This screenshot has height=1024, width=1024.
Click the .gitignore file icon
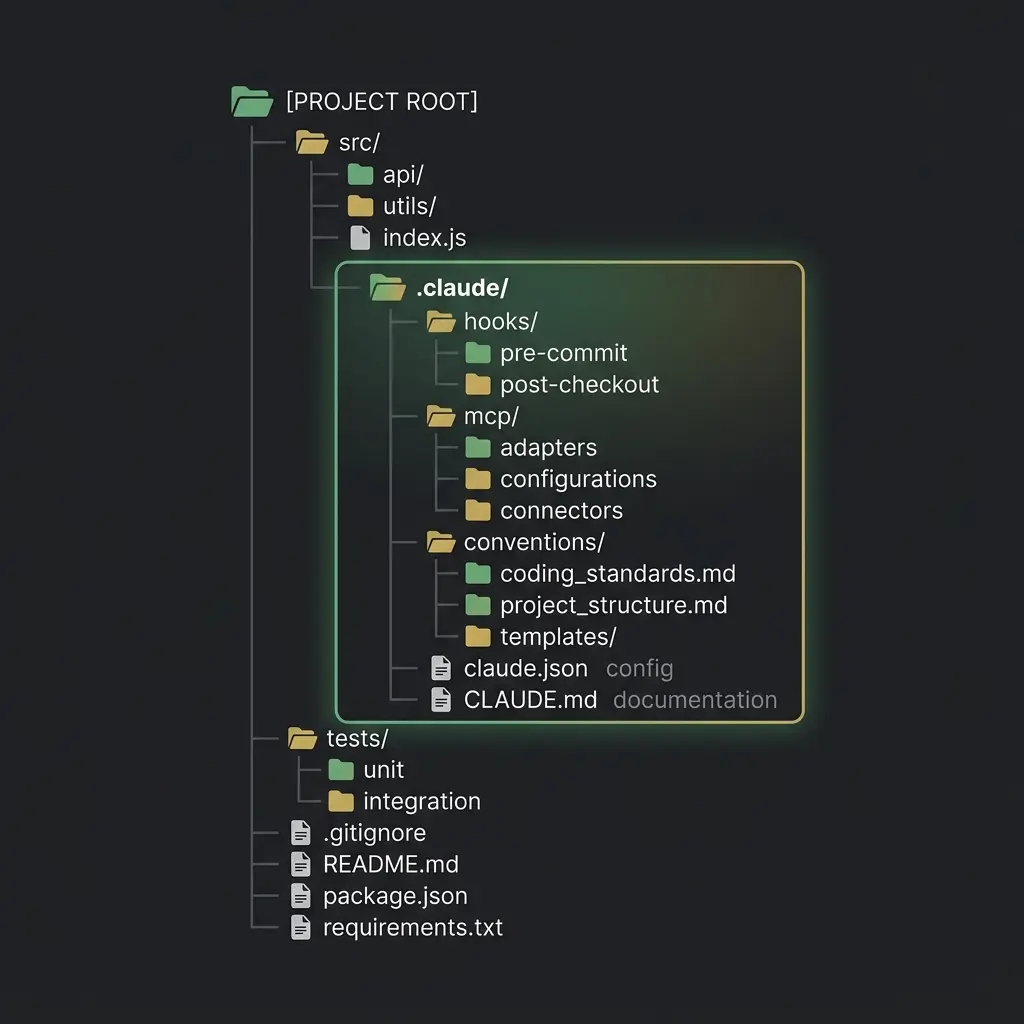pos(300,833)
